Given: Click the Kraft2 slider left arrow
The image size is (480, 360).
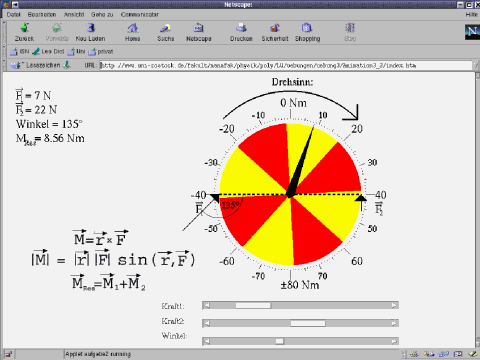Looking at the screenshot, I should point(207,323).
